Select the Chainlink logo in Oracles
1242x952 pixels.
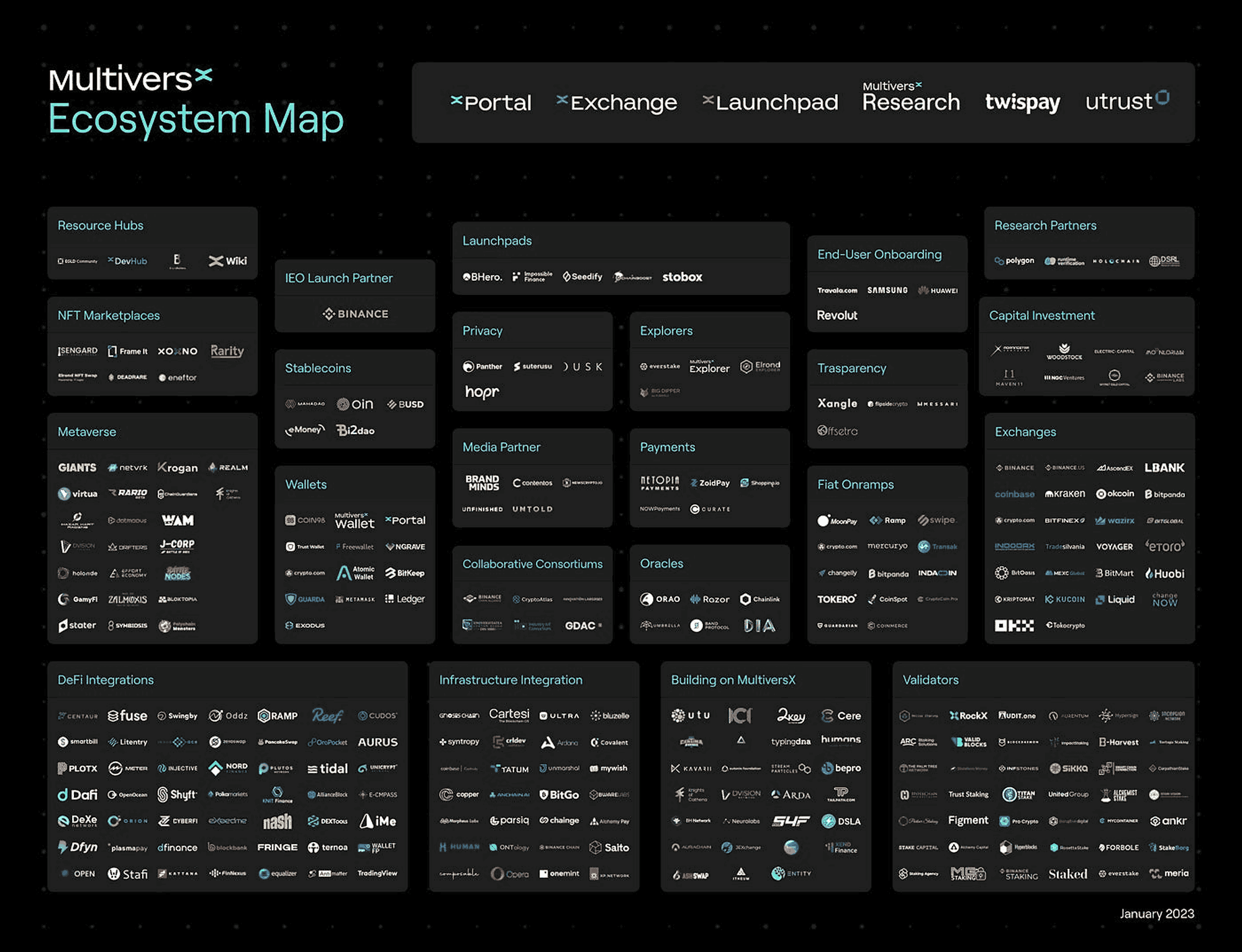click(x=760, y=599)
